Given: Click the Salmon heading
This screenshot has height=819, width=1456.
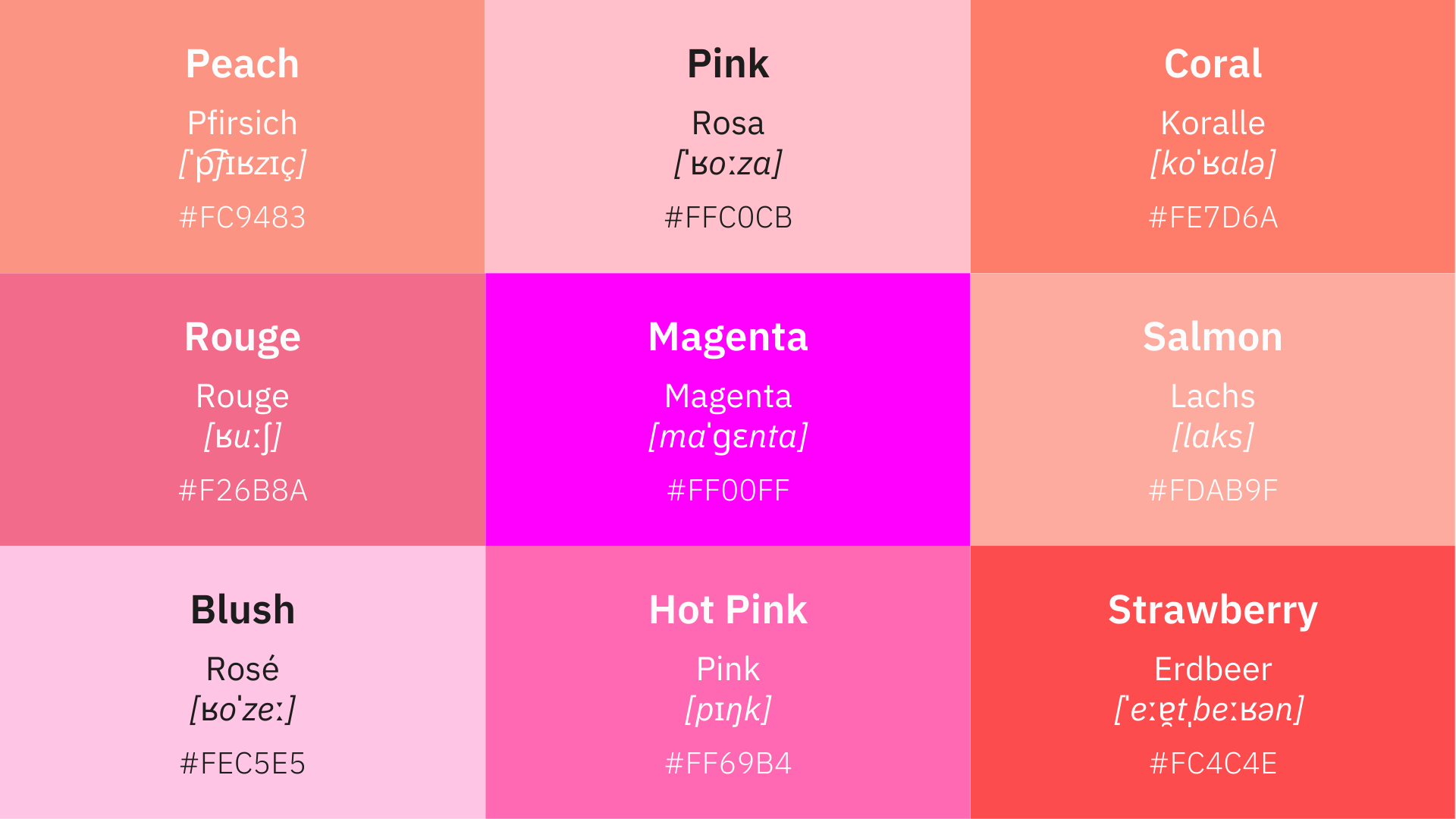Looking at the screenshot, I should pyautogui.click(x=1213, y=337).
